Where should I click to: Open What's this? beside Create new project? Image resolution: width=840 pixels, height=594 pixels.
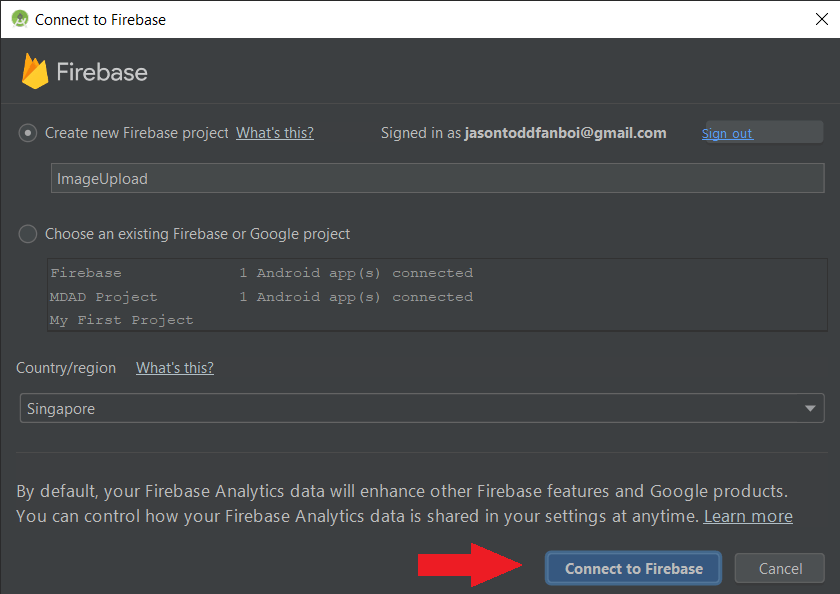[274, 133]
